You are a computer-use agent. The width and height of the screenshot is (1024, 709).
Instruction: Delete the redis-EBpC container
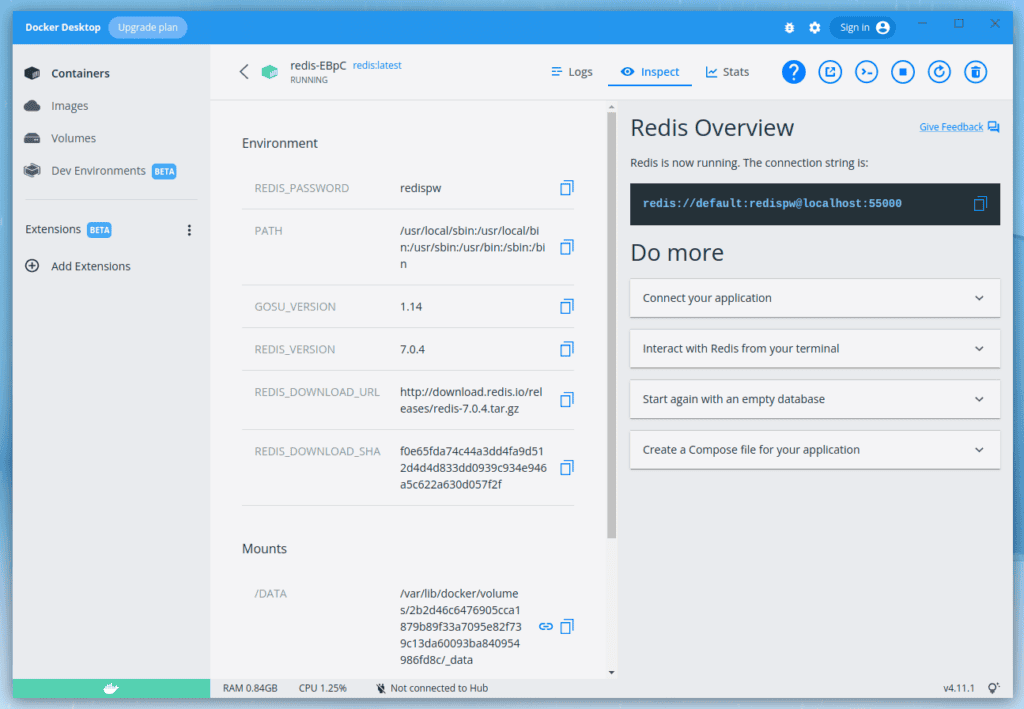point(976,72)
